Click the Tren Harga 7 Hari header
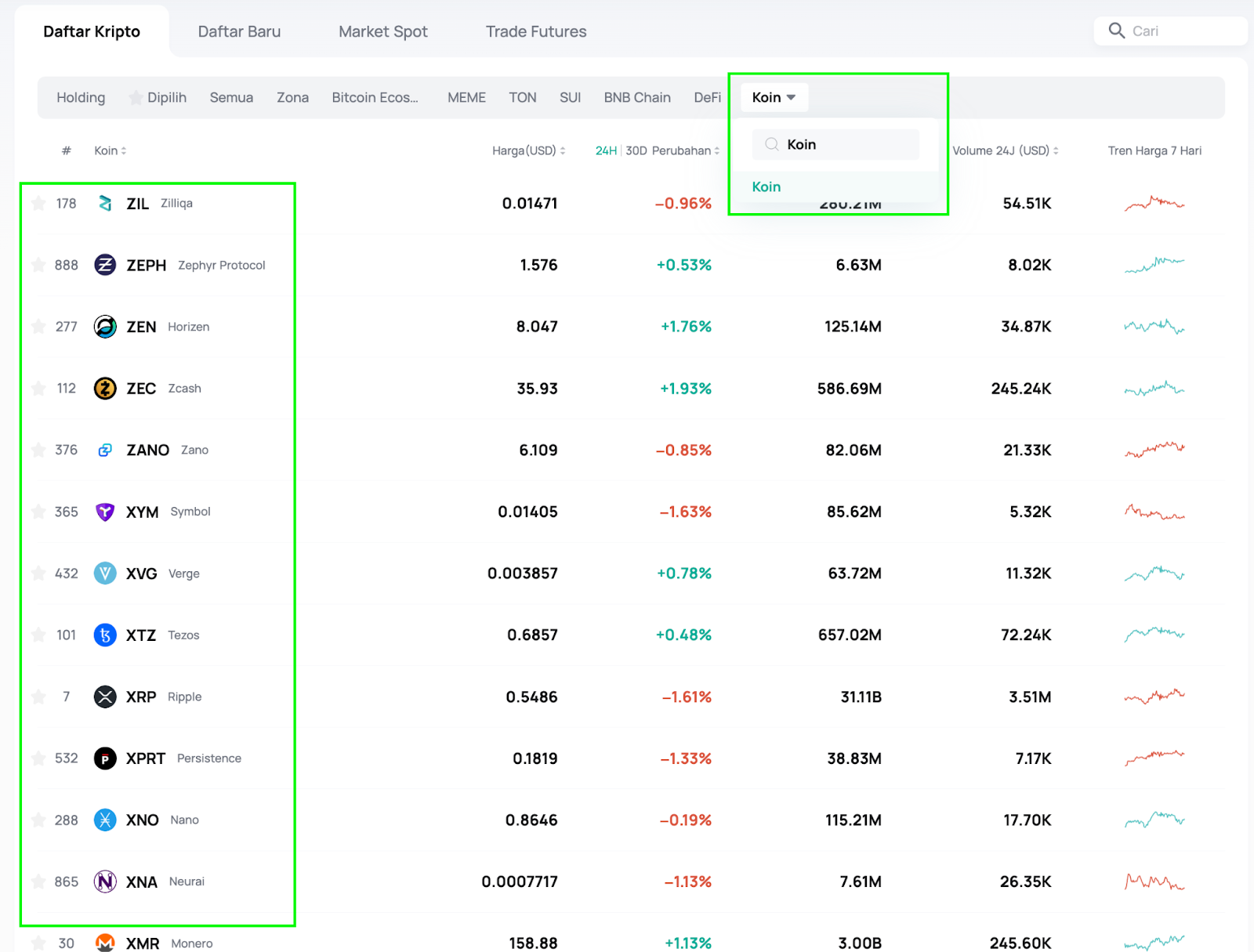This screenshot has height=952, width=1254. pos(1154,150)
